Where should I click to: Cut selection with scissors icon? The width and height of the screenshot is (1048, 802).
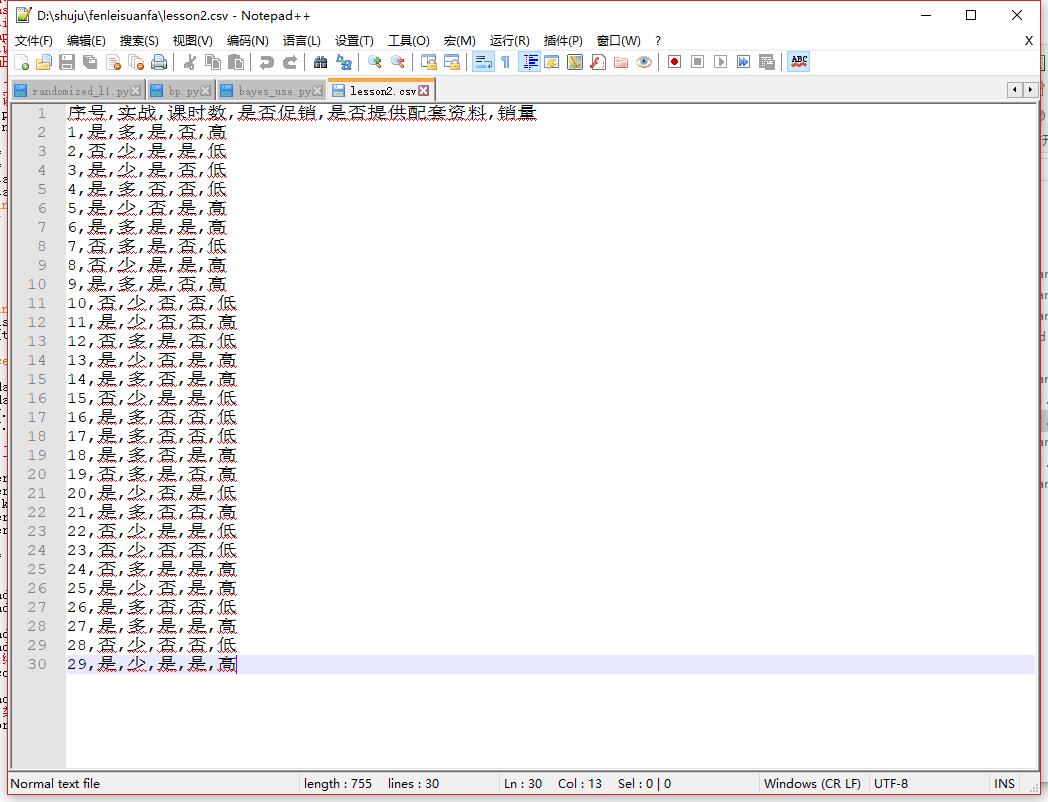190,62
